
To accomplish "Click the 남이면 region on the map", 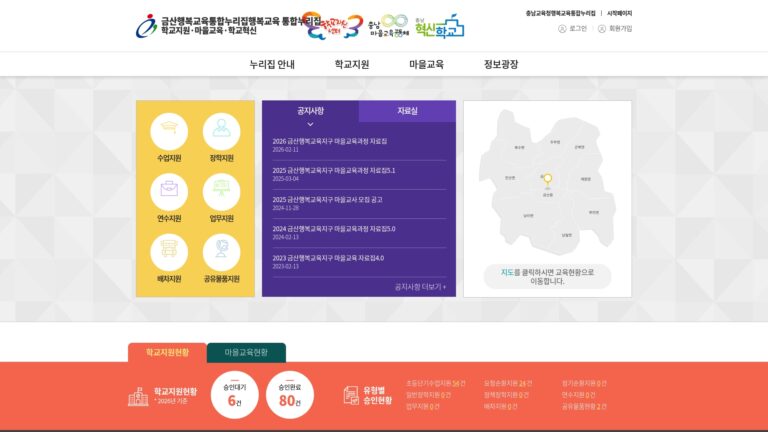I will pos(528,216).
